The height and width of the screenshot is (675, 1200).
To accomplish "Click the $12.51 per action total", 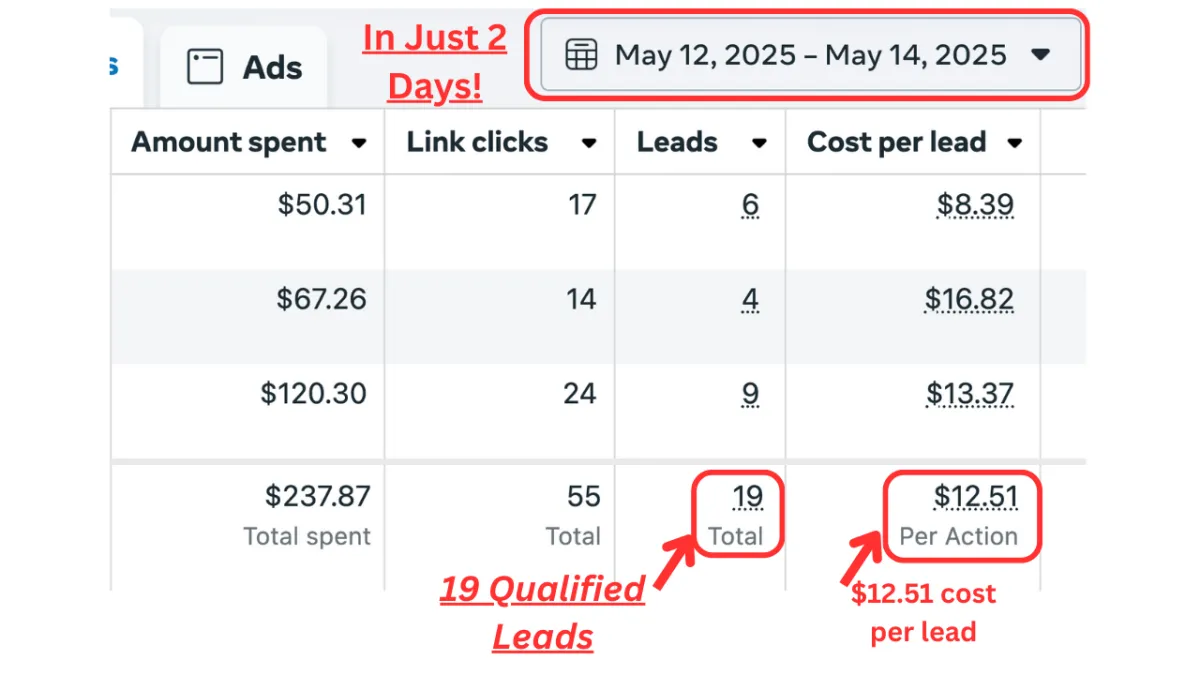I will pyautogui.click(x=975, y=496).
